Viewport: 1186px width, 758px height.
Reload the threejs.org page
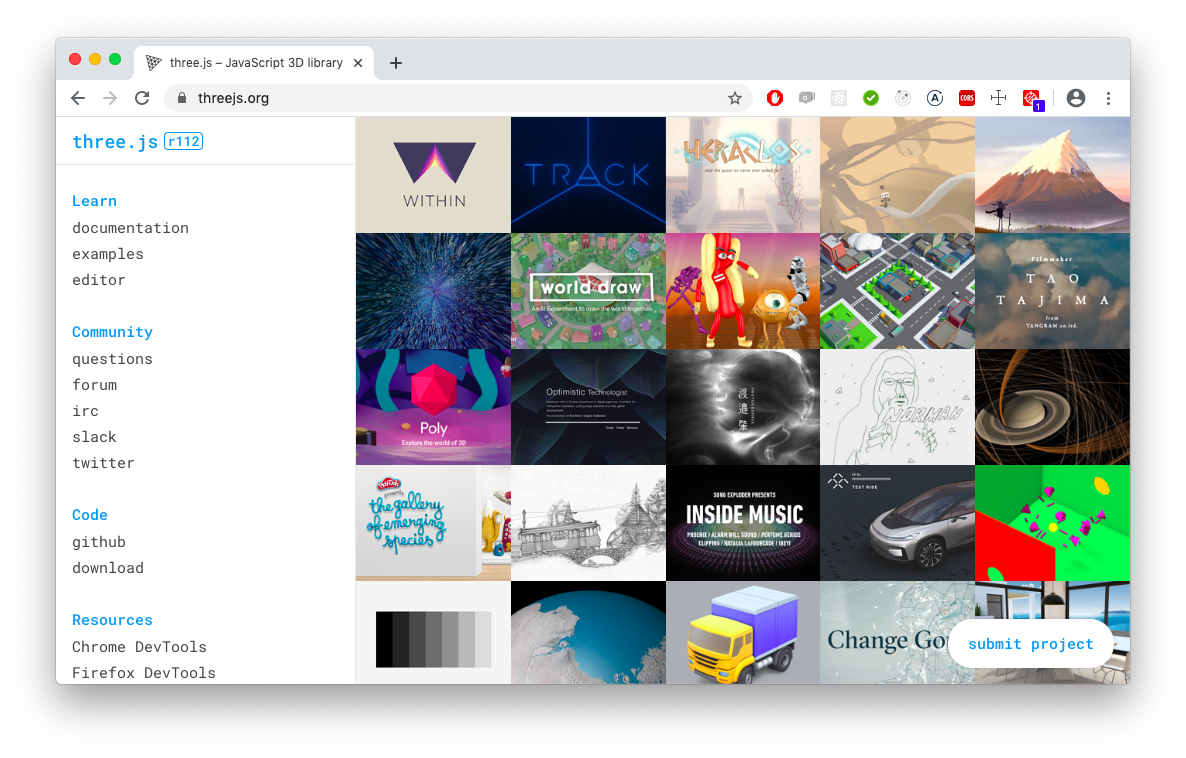[142, 98]
